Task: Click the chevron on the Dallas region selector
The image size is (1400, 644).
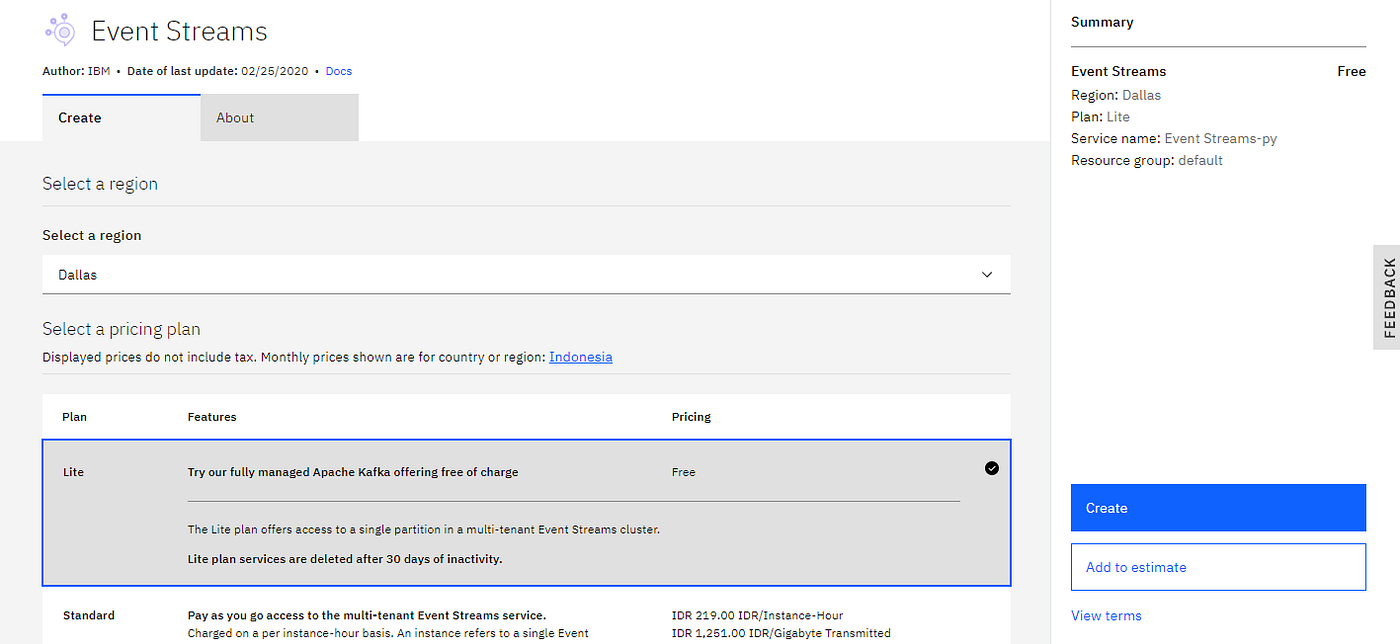Action: 986,274
